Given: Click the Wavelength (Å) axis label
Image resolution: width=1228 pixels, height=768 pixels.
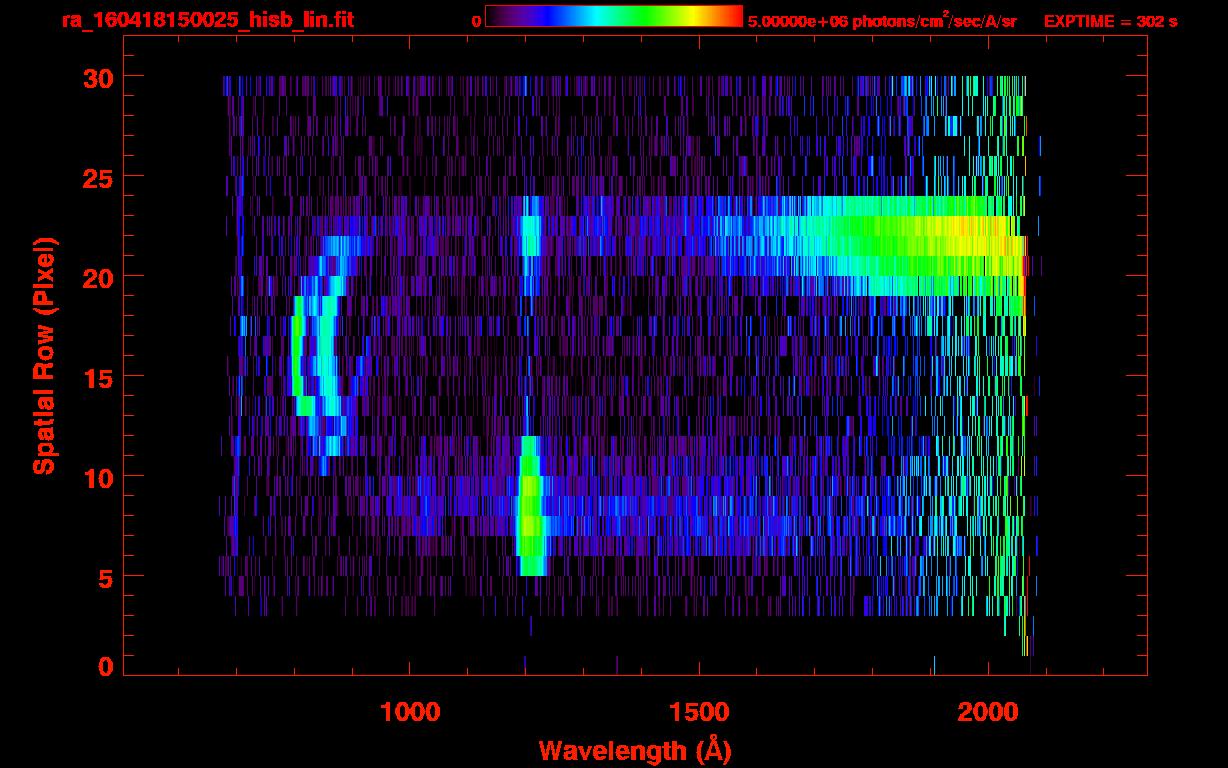Looking at the screenshot, I should pyautogui.click(x=629, y=750).
